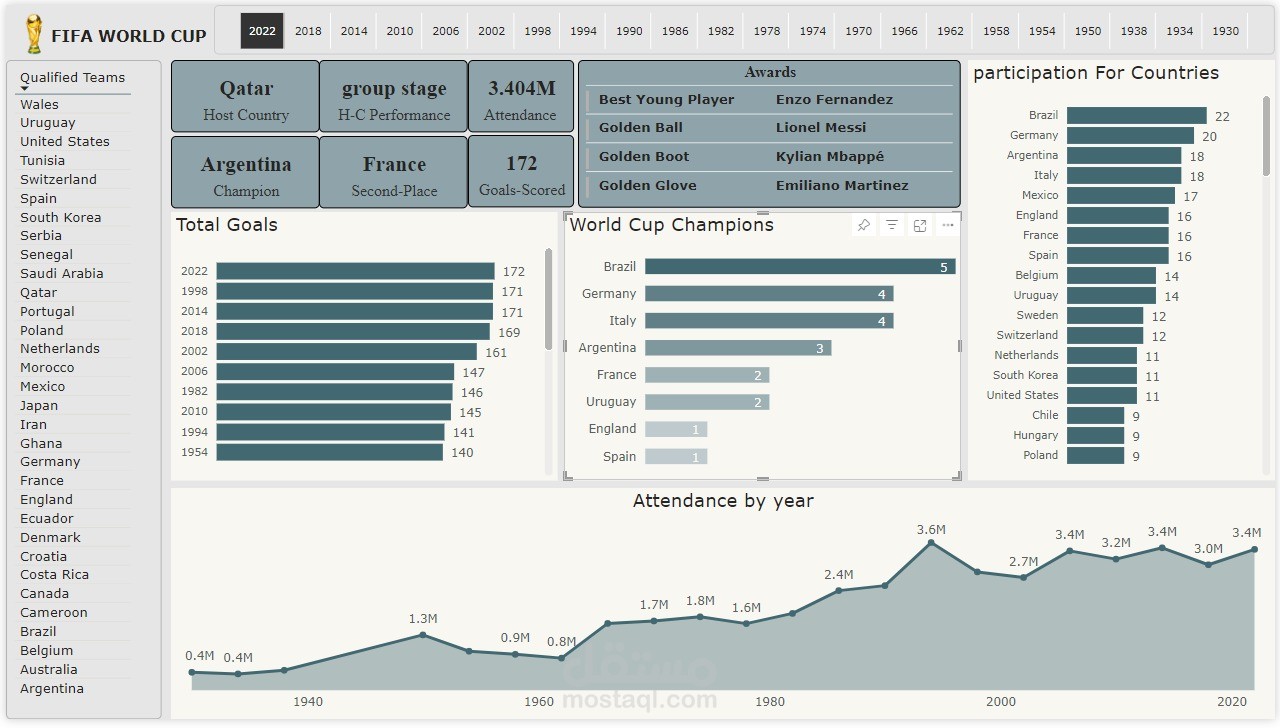1280x728 pixels.
Task: Click Poland participation bar
Action: tap(1096, 456)
